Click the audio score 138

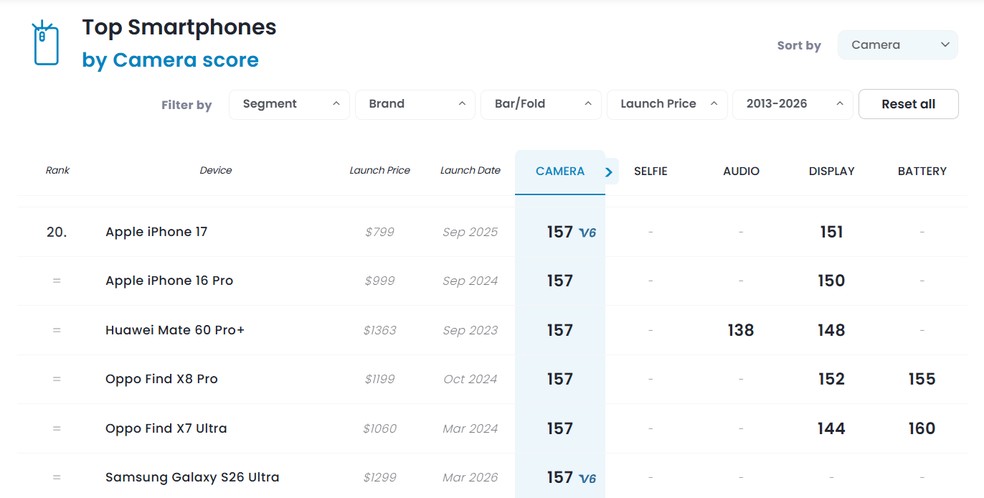(x=741, y=331)
